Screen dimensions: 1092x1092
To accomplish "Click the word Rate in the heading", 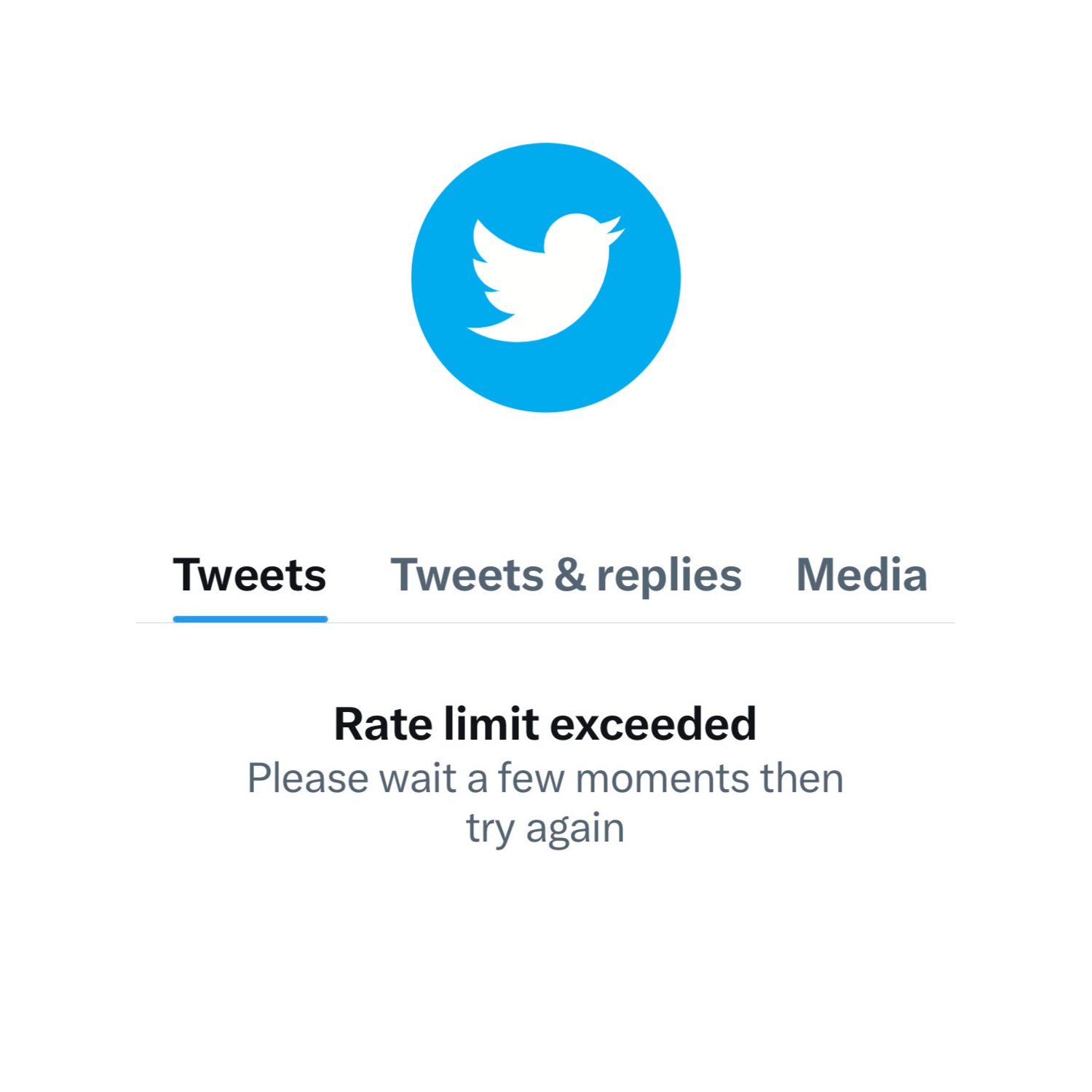I will [384, 724].
